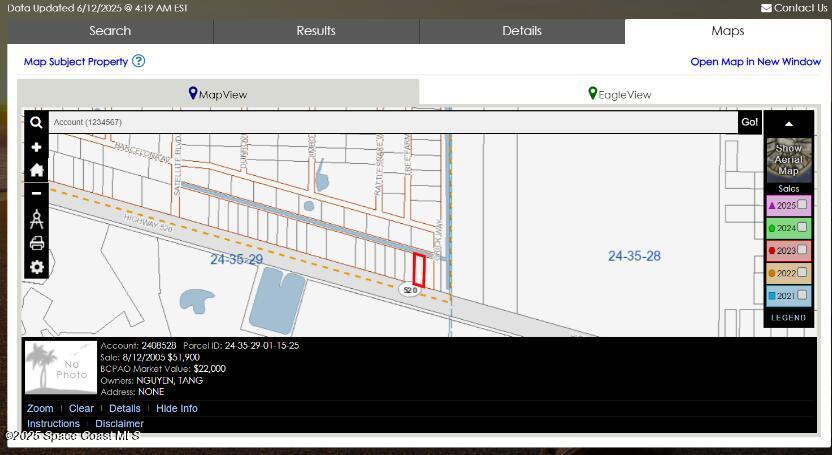This screenshot has height=455, width=832.
Task: Zoom out with the minus icon
Action: pos(36,193)
